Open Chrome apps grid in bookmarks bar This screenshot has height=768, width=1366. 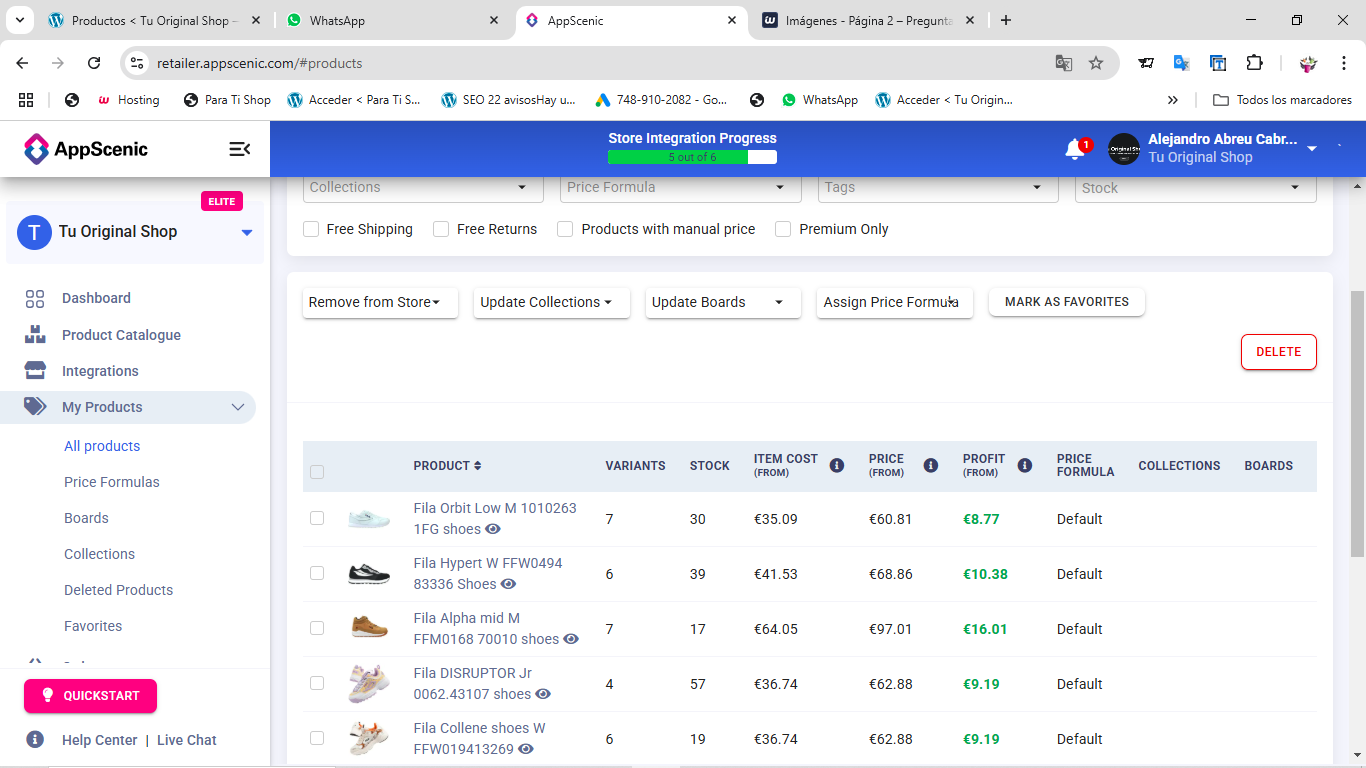[26, 100]
